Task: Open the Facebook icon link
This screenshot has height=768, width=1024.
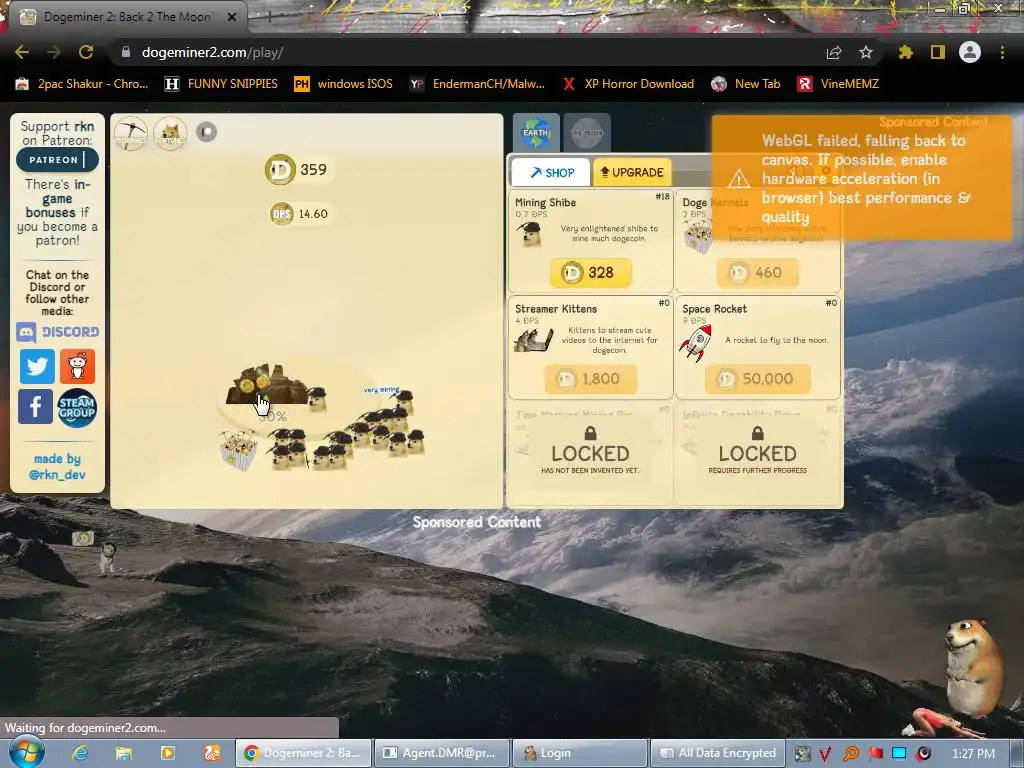Action: (x=35, y=407)
